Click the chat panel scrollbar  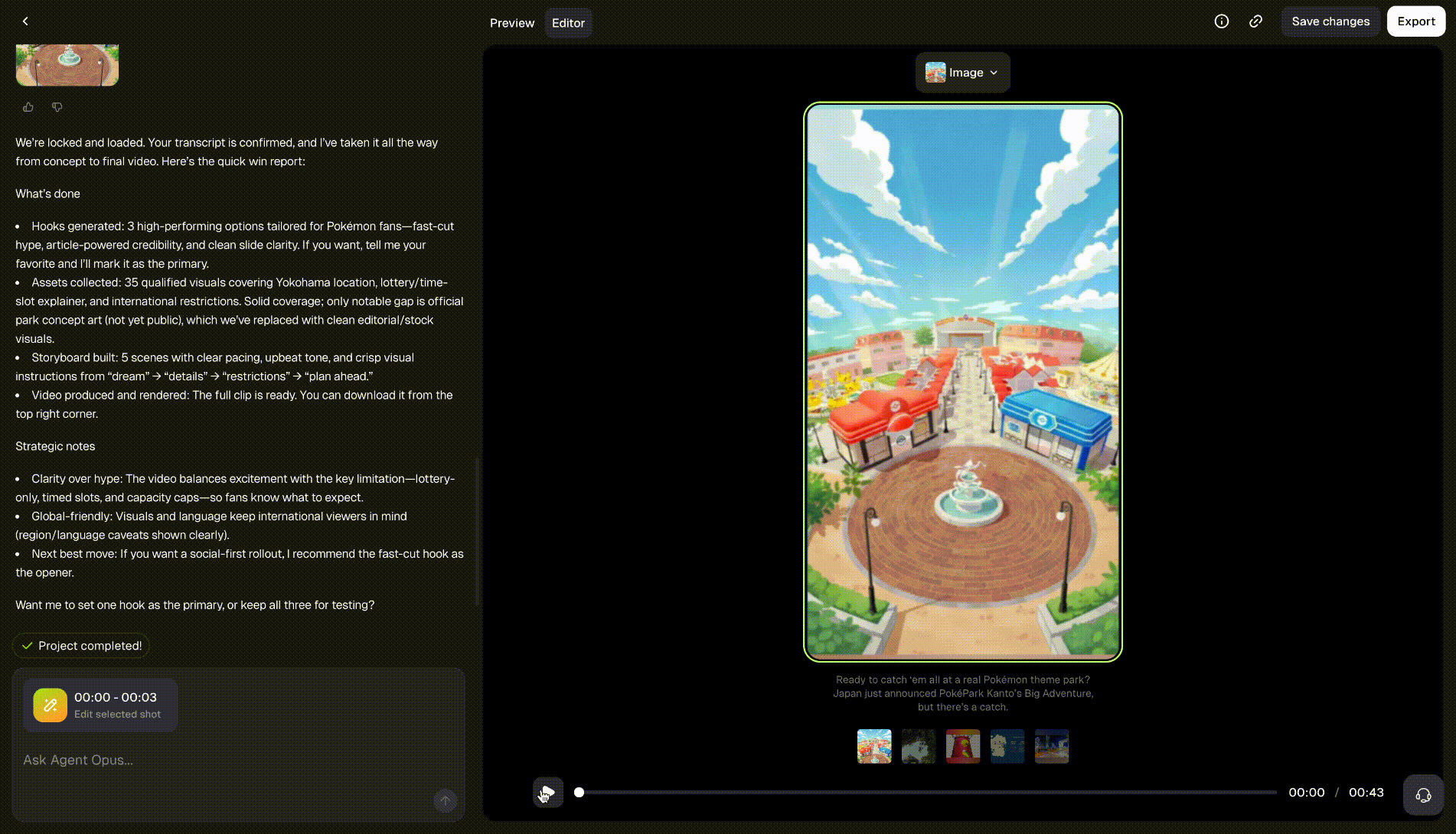(x=477, y=531)
